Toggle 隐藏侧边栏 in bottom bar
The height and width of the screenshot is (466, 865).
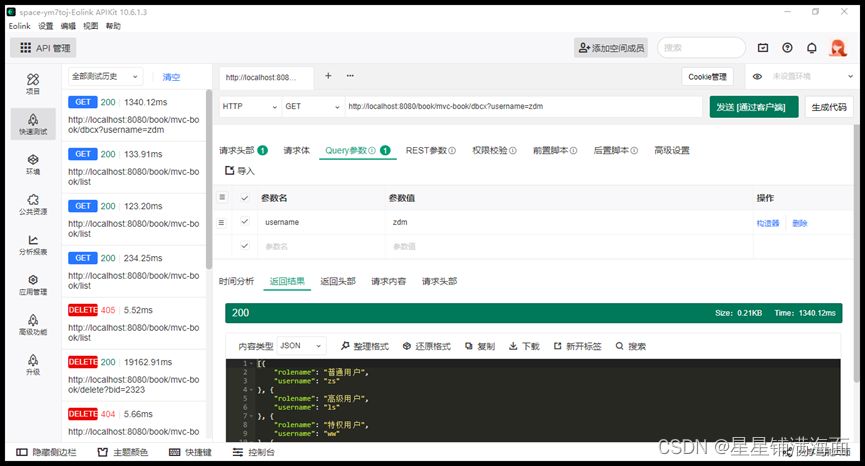pyautogui.click(x=46, y=452)
